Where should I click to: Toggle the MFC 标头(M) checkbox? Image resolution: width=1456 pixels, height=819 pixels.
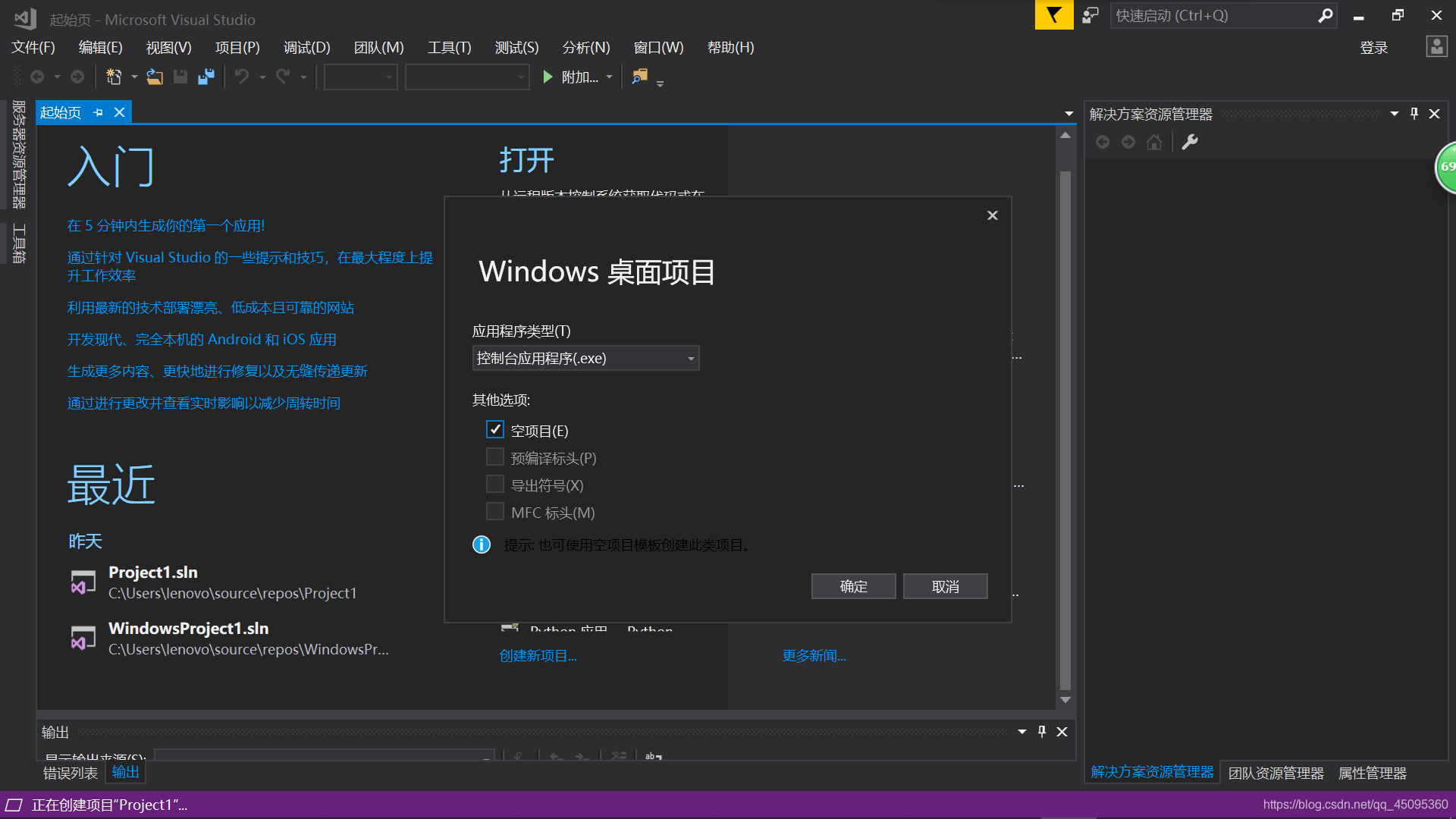click(494, 511)
